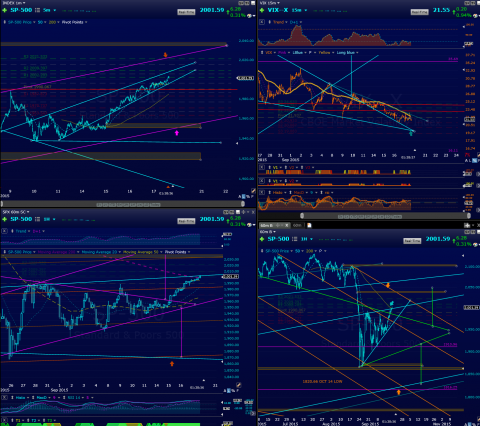The width and height of the screenshot is (480, 426).
Task: Open the 1H interval selector in bottom-right chart
Action: (x=307, y=239)
